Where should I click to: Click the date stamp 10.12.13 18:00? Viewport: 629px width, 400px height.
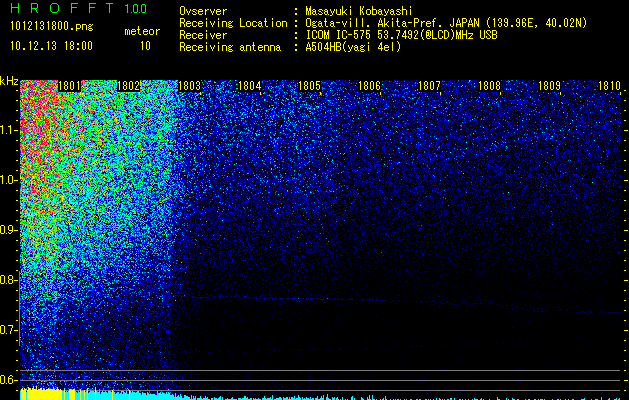tap(51, 46)
